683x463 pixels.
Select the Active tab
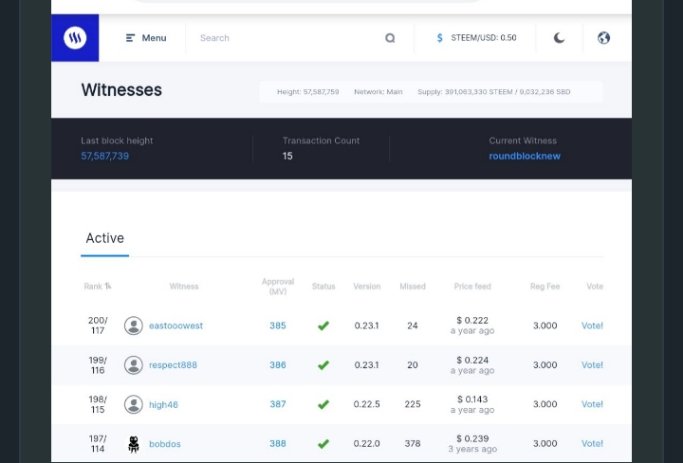pyautogui.click(x=105, y=239)
